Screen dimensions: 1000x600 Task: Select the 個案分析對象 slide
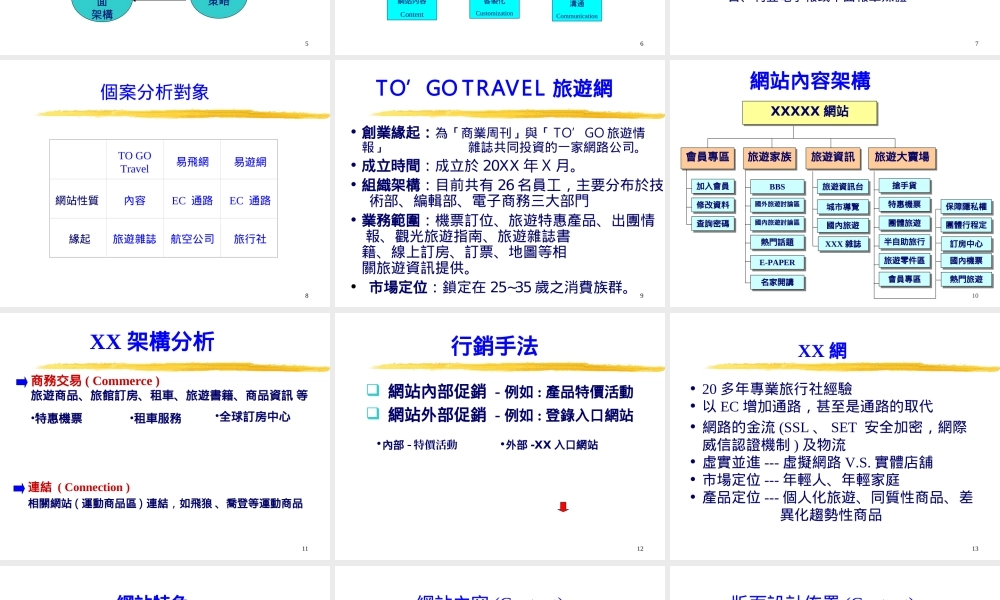tap(154, 92)
